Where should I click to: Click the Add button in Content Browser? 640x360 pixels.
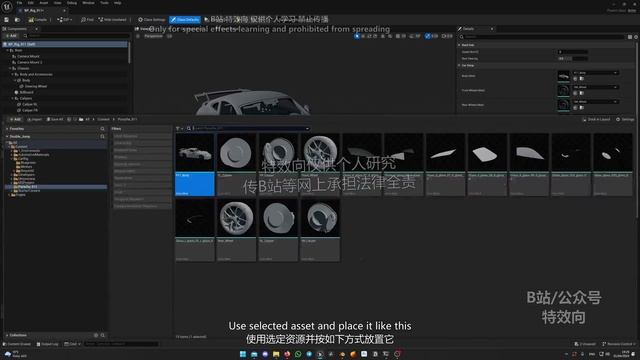(16, 120)
